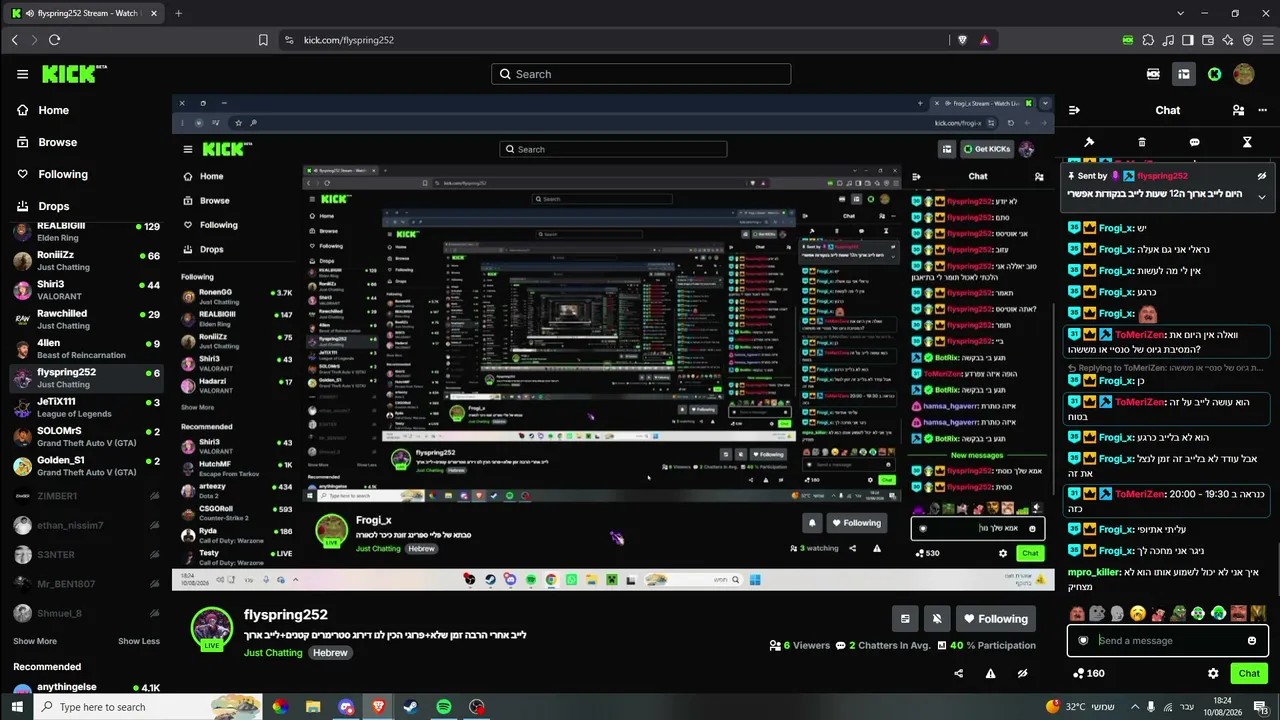Open the chat users list icon
This screenshot has width=1280, height=720.
click(1238, 110)
